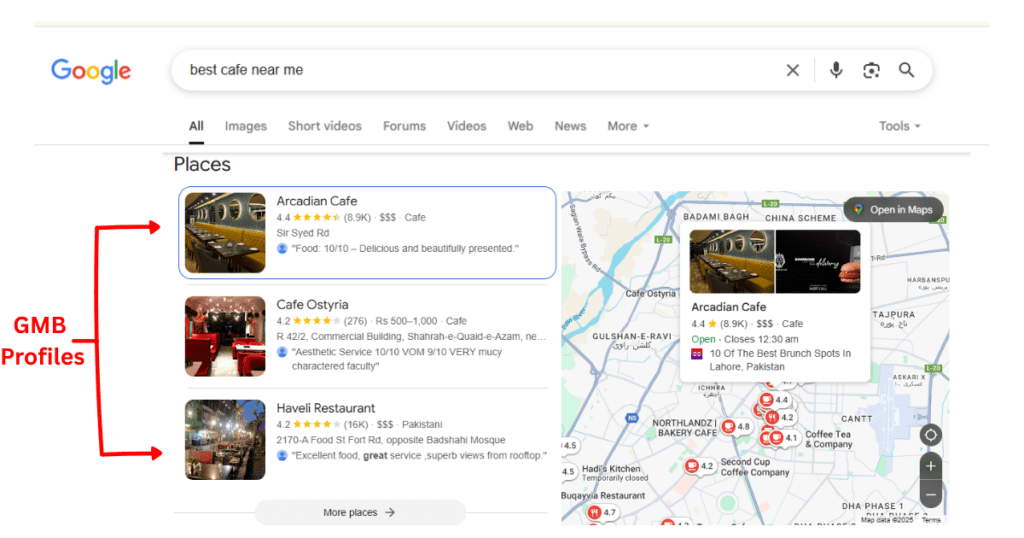Click the map pin rated 4.4

click(x=775, y=400)
